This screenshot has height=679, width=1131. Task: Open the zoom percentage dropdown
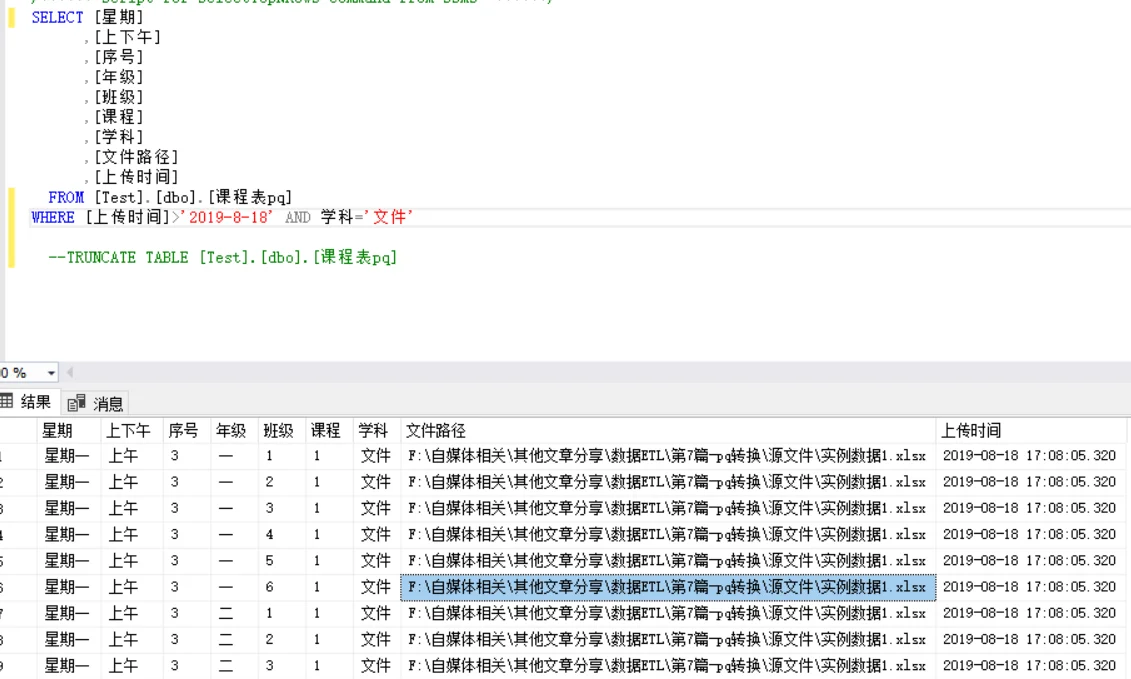[50, 373]
